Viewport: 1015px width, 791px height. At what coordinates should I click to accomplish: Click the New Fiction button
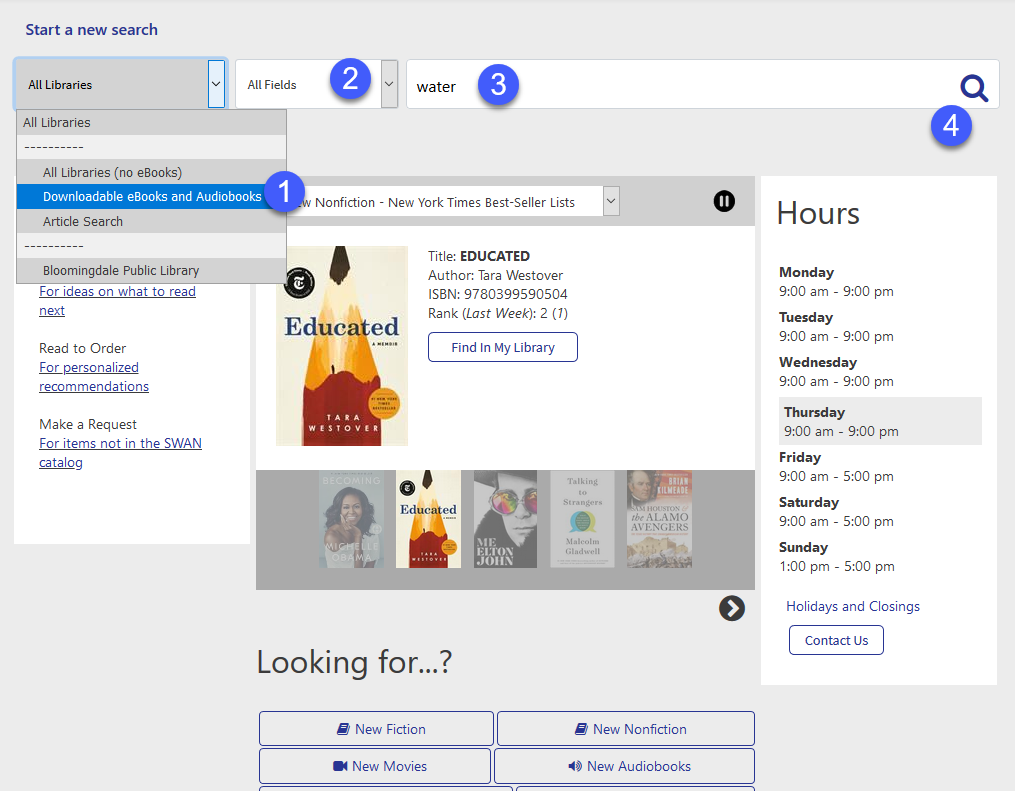376,729
